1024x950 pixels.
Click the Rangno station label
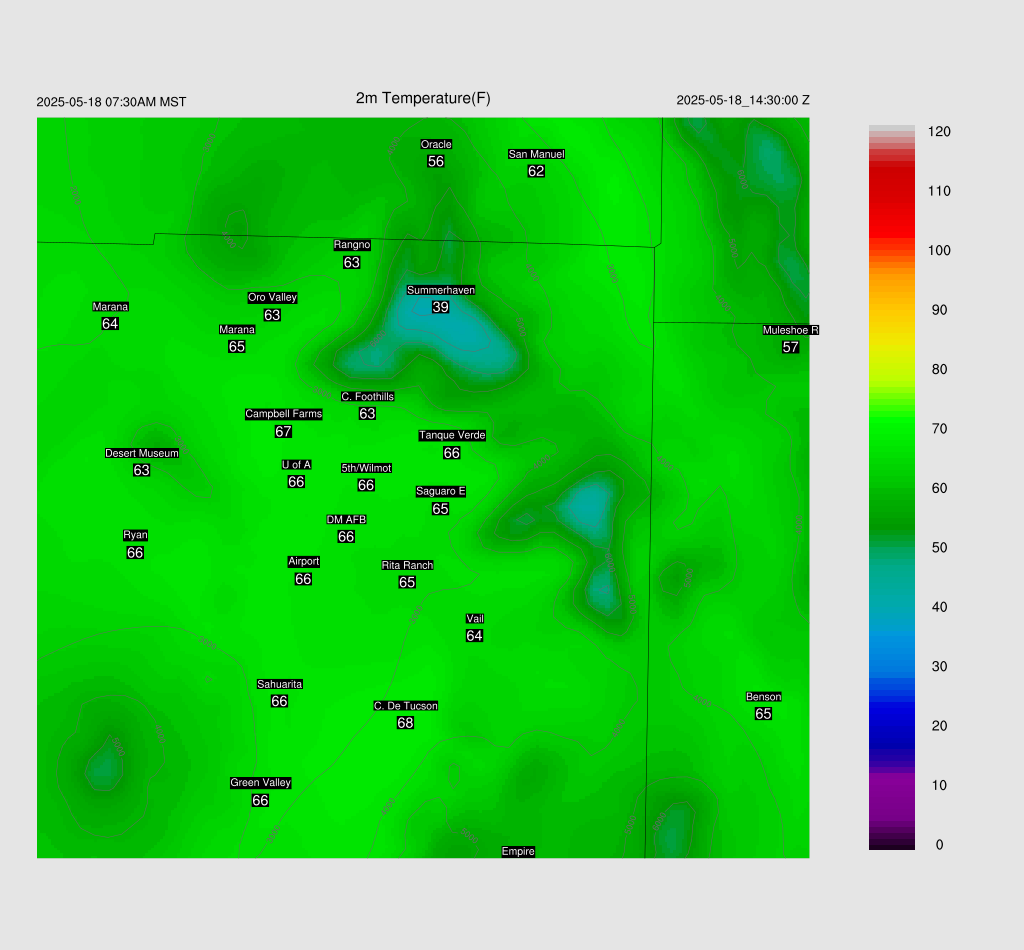click(352, 245)
